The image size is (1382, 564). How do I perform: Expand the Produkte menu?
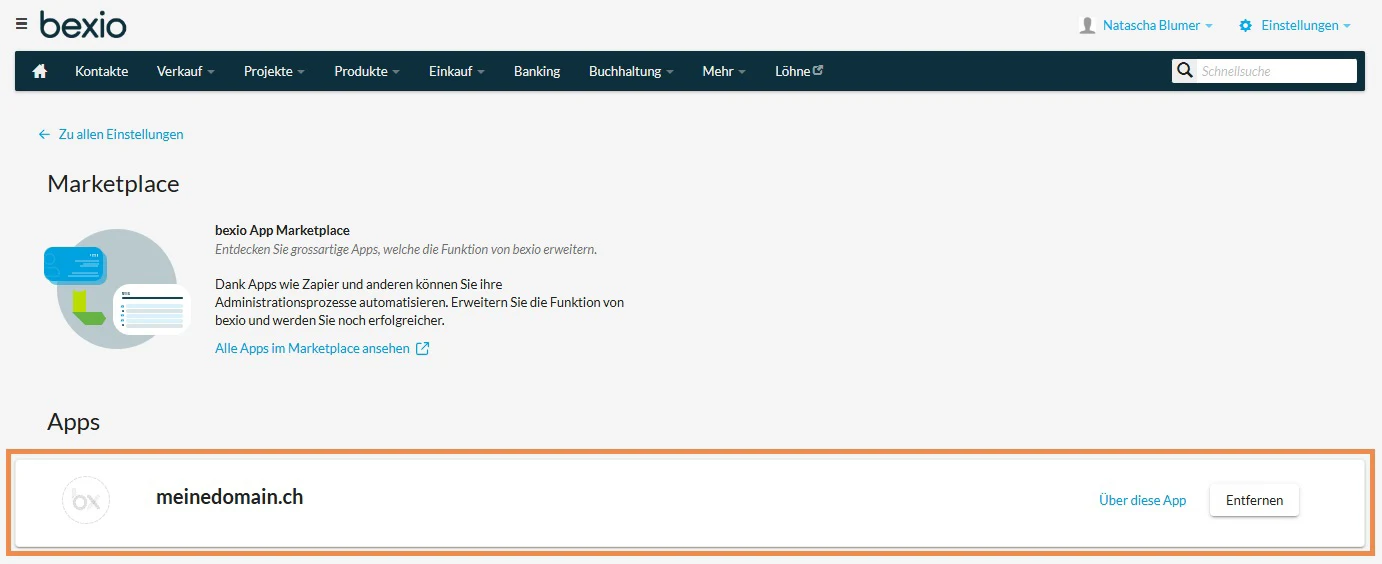click(x=367, y=71)
